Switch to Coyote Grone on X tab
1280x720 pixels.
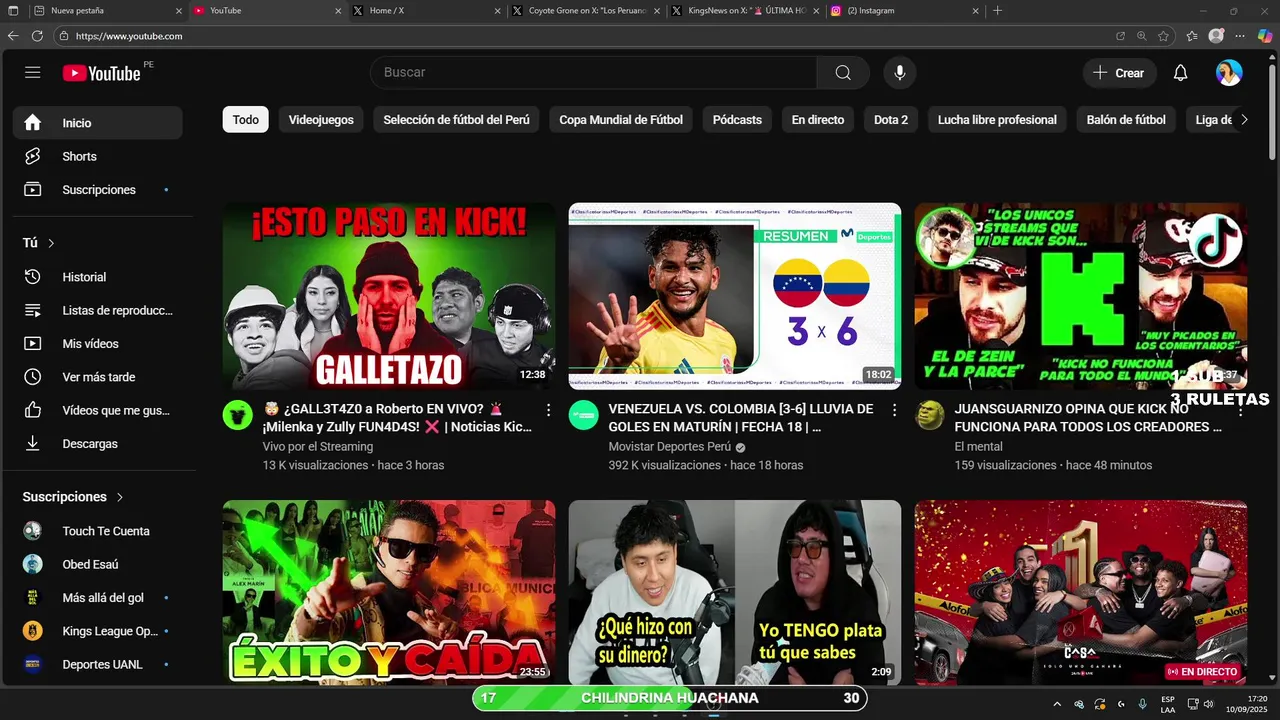point(587,11)
